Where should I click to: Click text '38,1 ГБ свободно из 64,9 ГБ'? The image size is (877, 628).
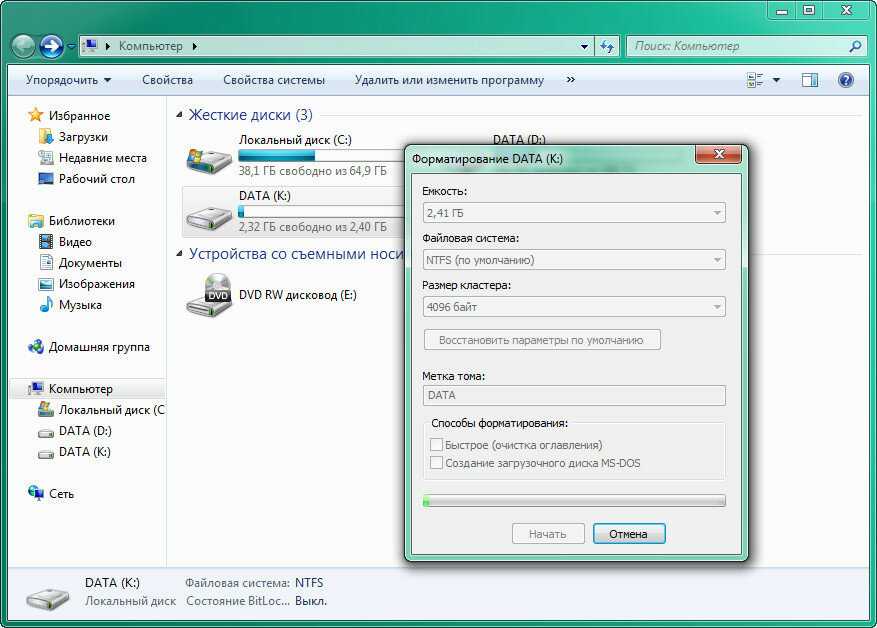(x=313, y=171)
